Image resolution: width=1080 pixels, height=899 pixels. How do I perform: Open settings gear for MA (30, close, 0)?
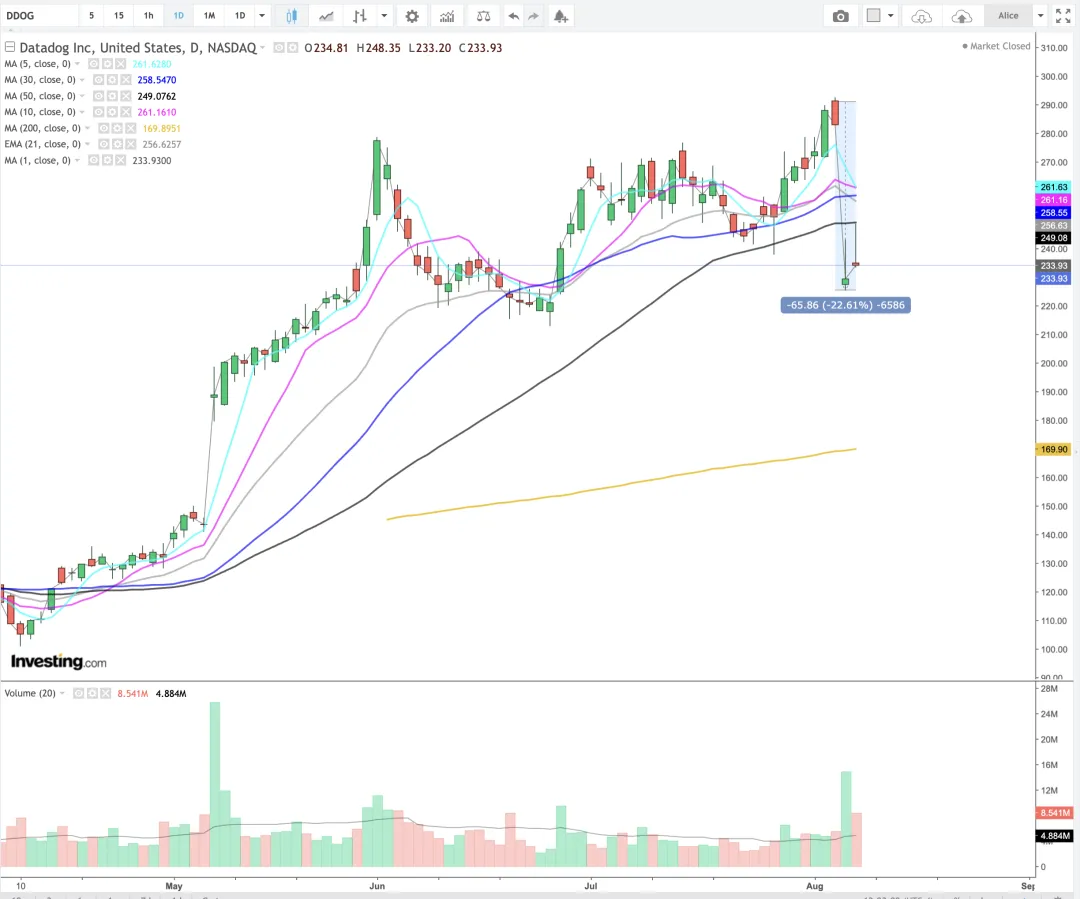[x=112, y=79]
